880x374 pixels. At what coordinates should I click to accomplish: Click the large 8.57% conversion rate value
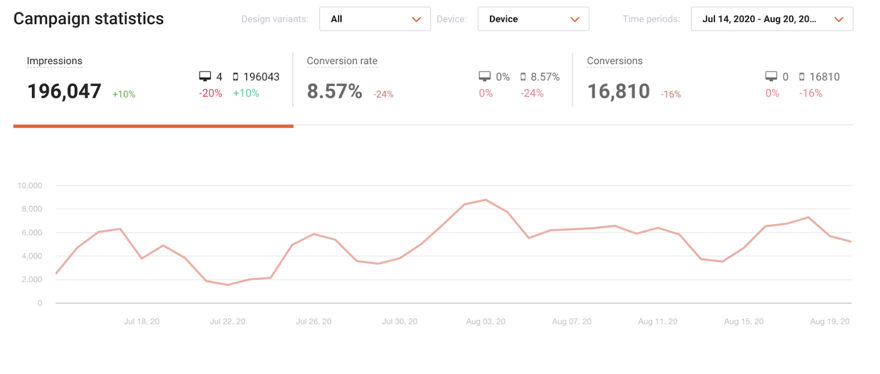(334, 92)
